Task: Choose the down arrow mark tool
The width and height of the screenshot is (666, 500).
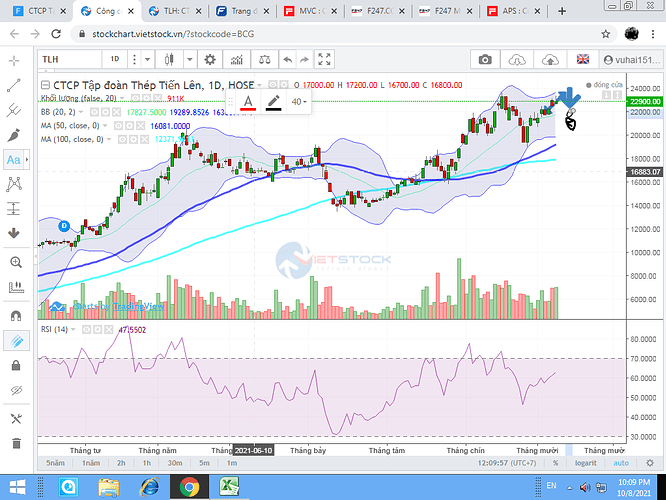Action: [x=14, y=233]
